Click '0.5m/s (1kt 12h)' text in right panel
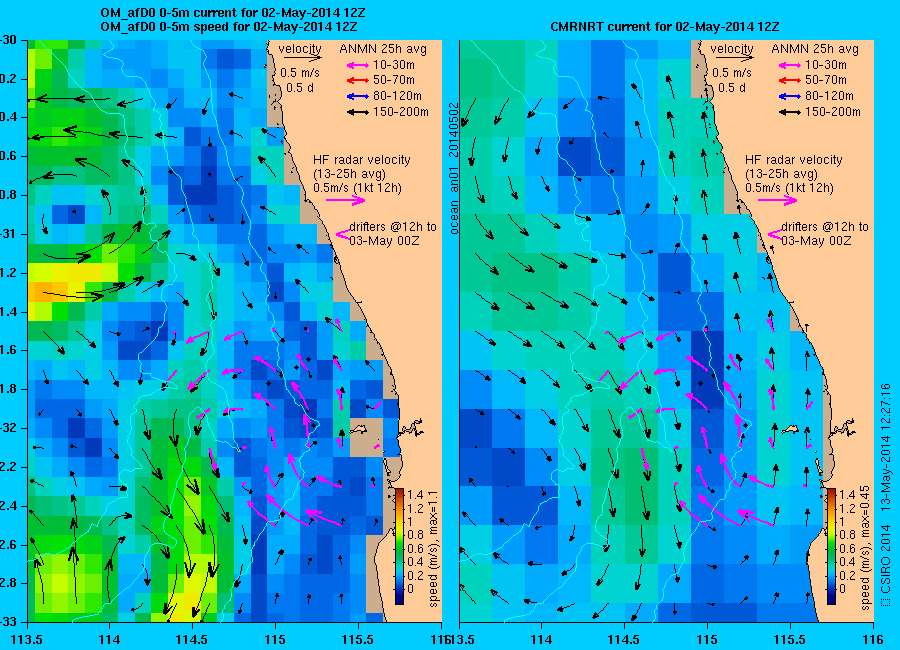Viewport: 900px width, 650px height. point(790,188)
